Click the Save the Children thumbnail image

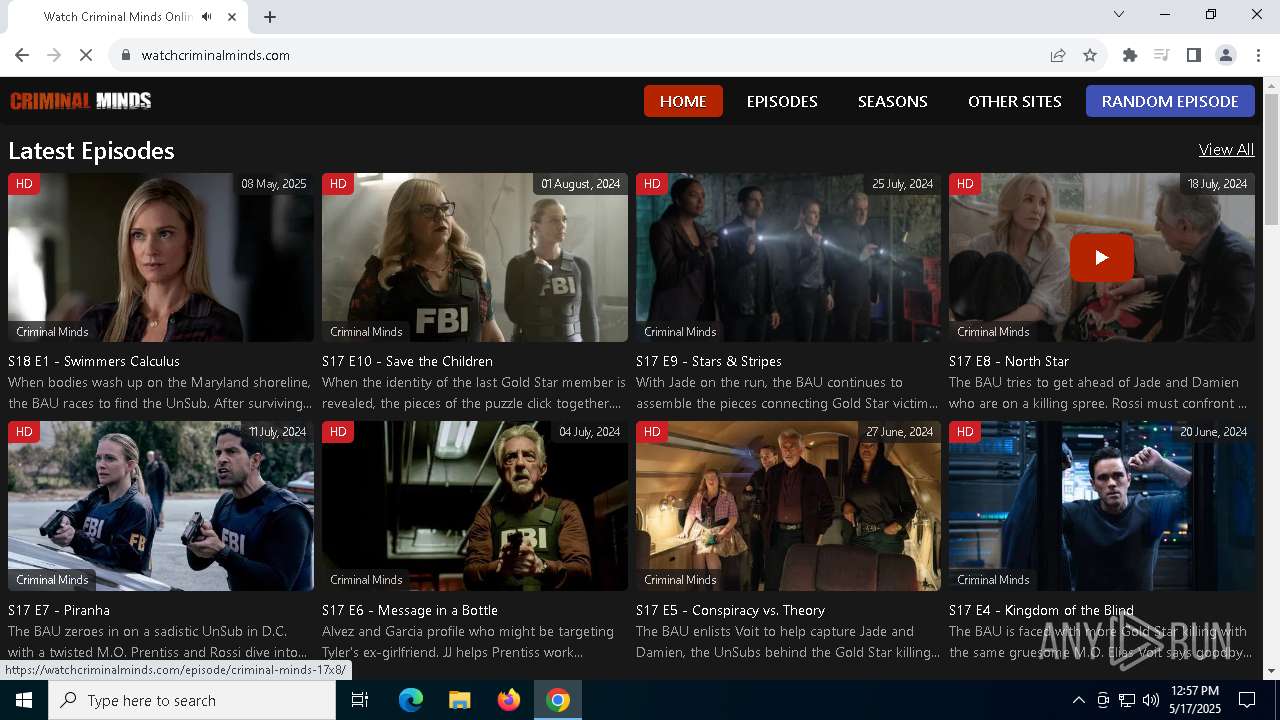475,258
